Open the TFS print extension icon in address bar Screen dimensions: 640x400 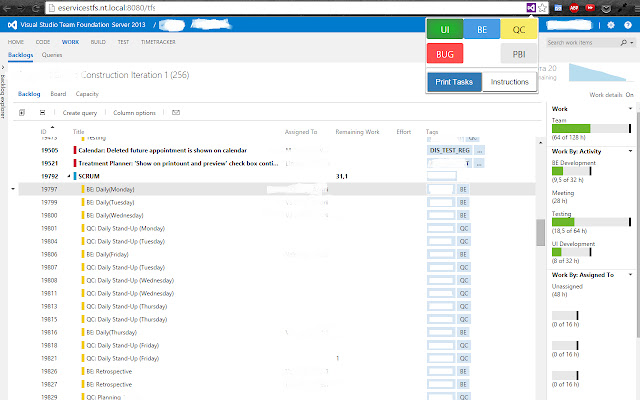click(x=531, y=8)
